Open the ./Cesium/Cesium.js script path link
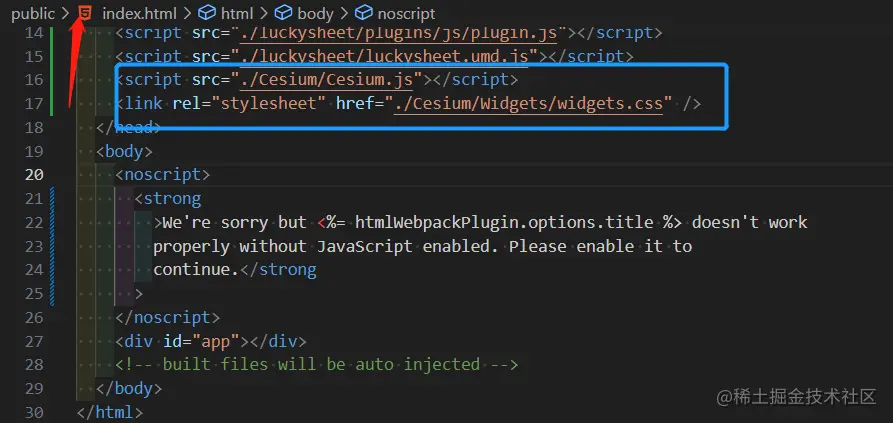The height and width of the screenshot is (423, 893). pyautogui.click(x=326, y=80)
